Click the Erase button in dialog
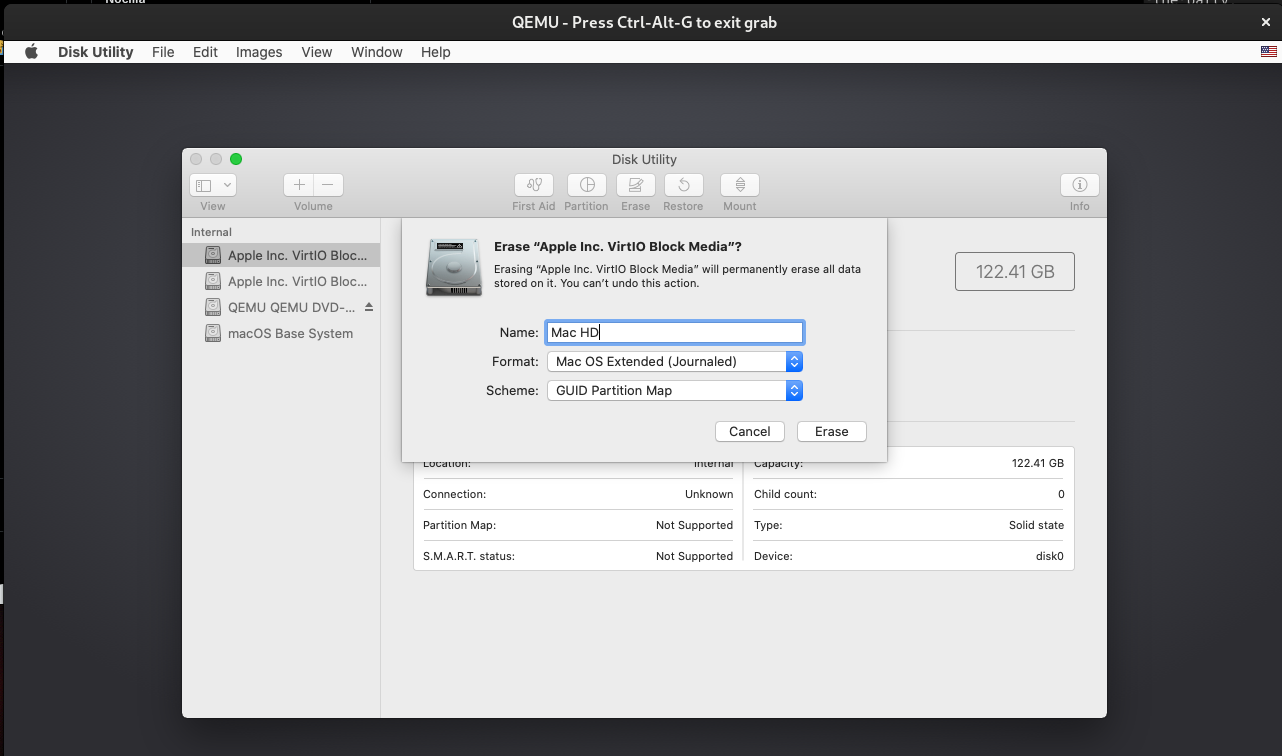The image size is (1282, 756). [832, 431]
